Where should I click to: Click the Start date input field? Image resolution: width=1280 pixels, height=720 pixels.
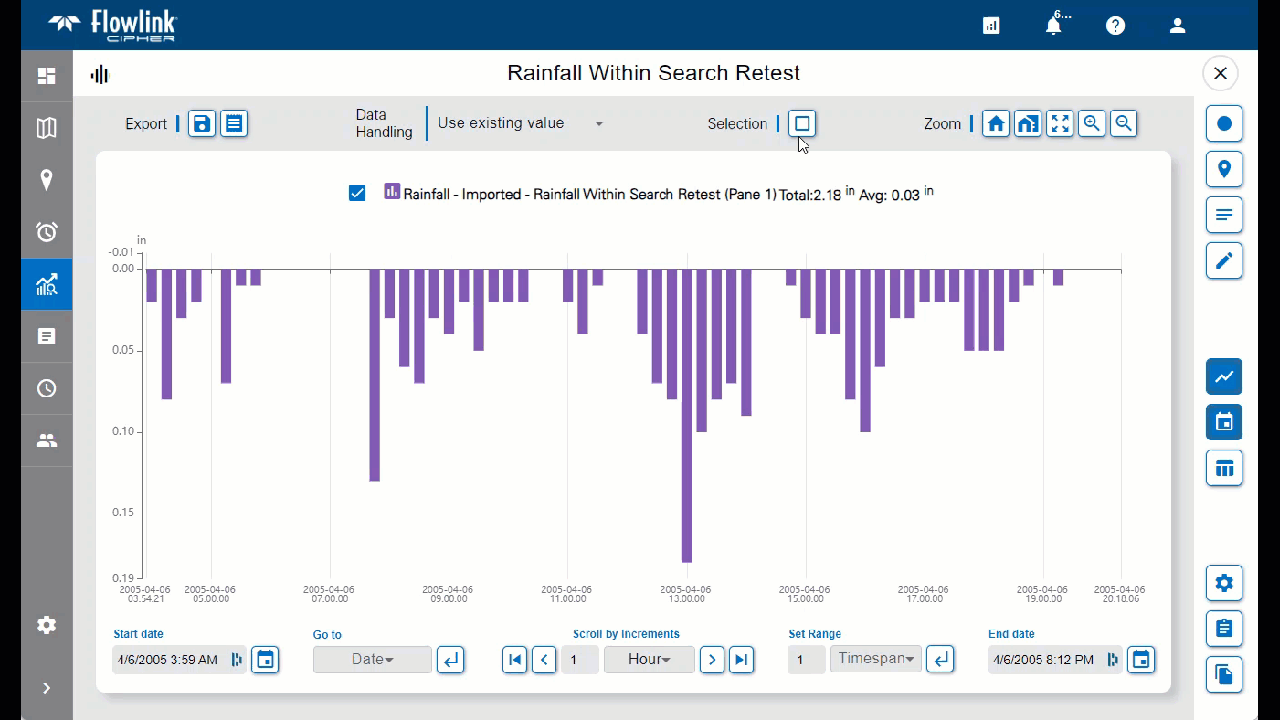[168, 660]
